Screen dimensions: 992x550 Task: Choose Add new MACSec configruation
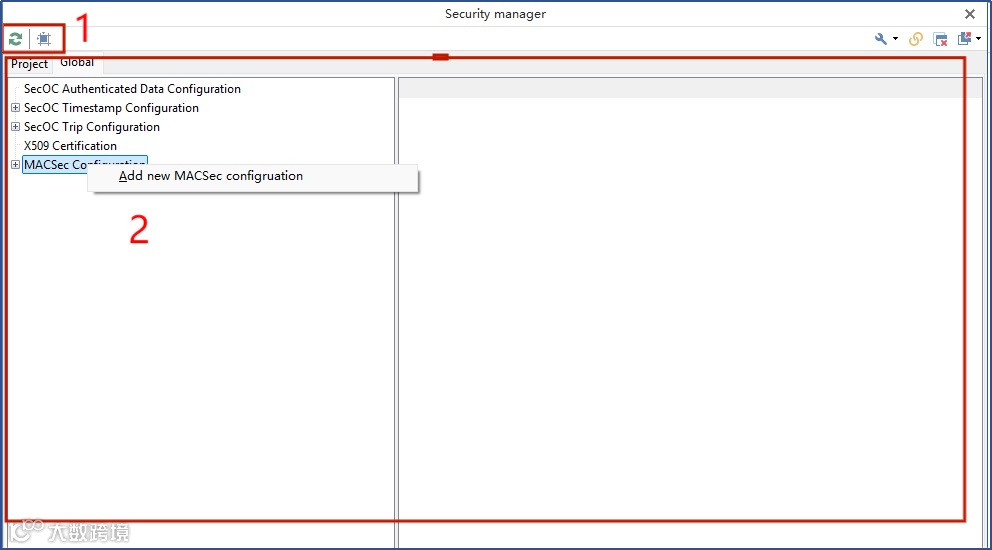253,176
